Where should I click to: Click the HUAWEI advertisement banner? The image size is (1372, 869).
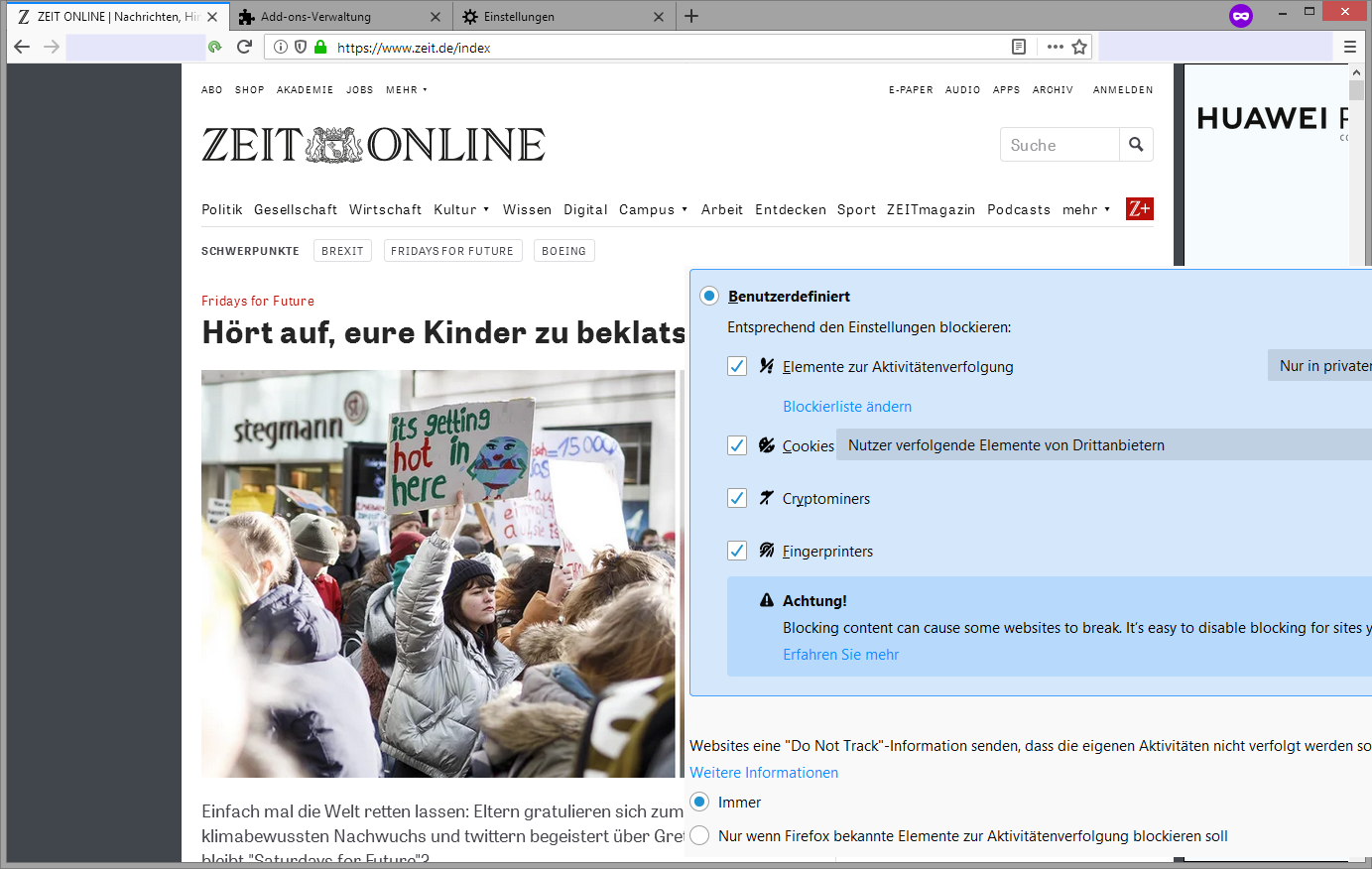[x=1268, y=165]
